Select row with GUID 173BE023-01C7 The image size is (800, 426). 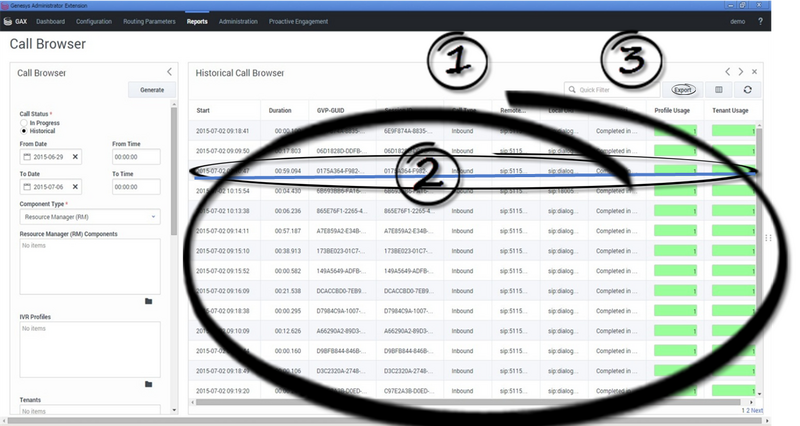472,251
